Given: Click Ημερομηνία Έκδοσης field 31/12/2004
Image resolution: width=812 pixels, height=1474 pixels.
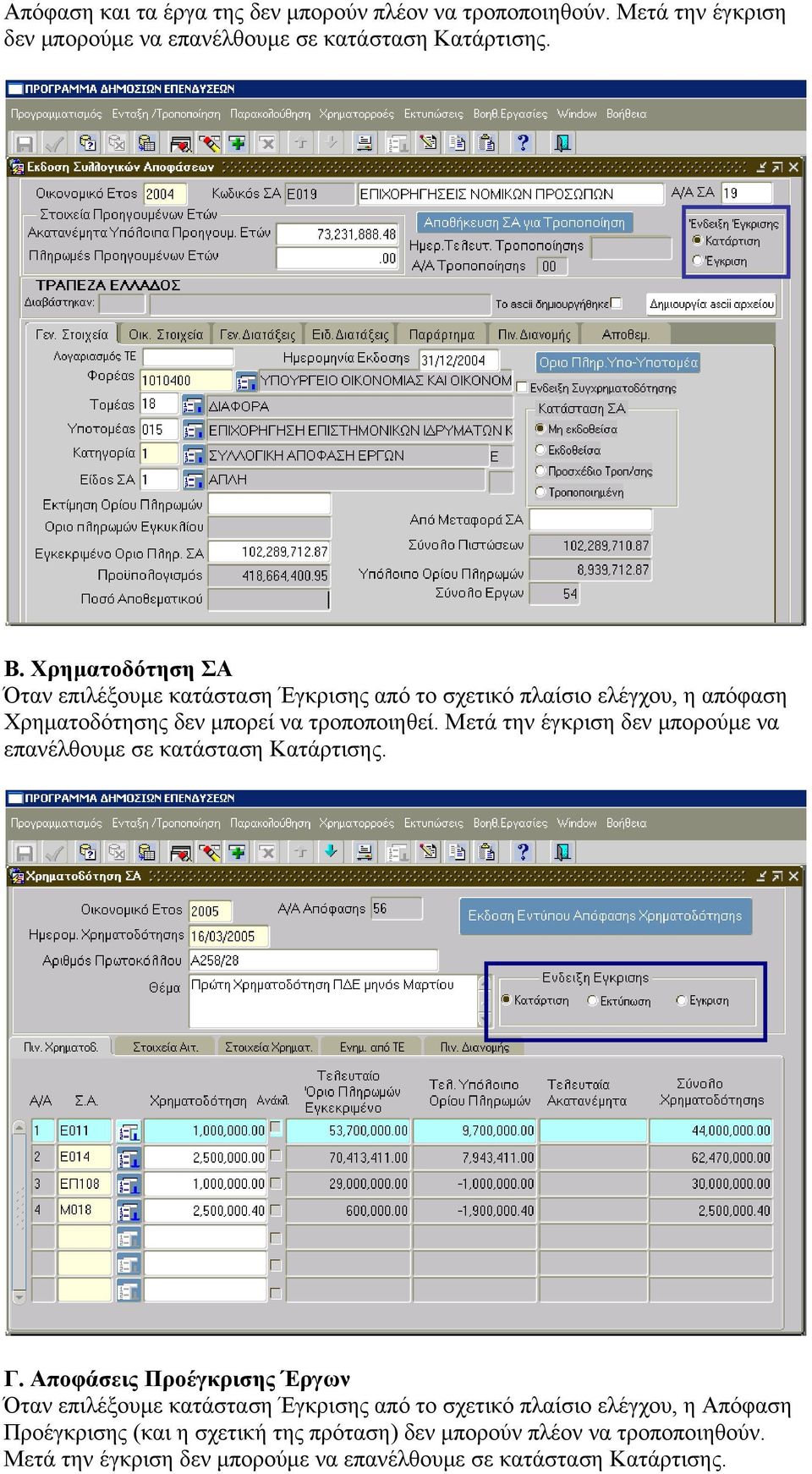Looking at the screenshot, I should pyautogui.click(x=458, y=360).
